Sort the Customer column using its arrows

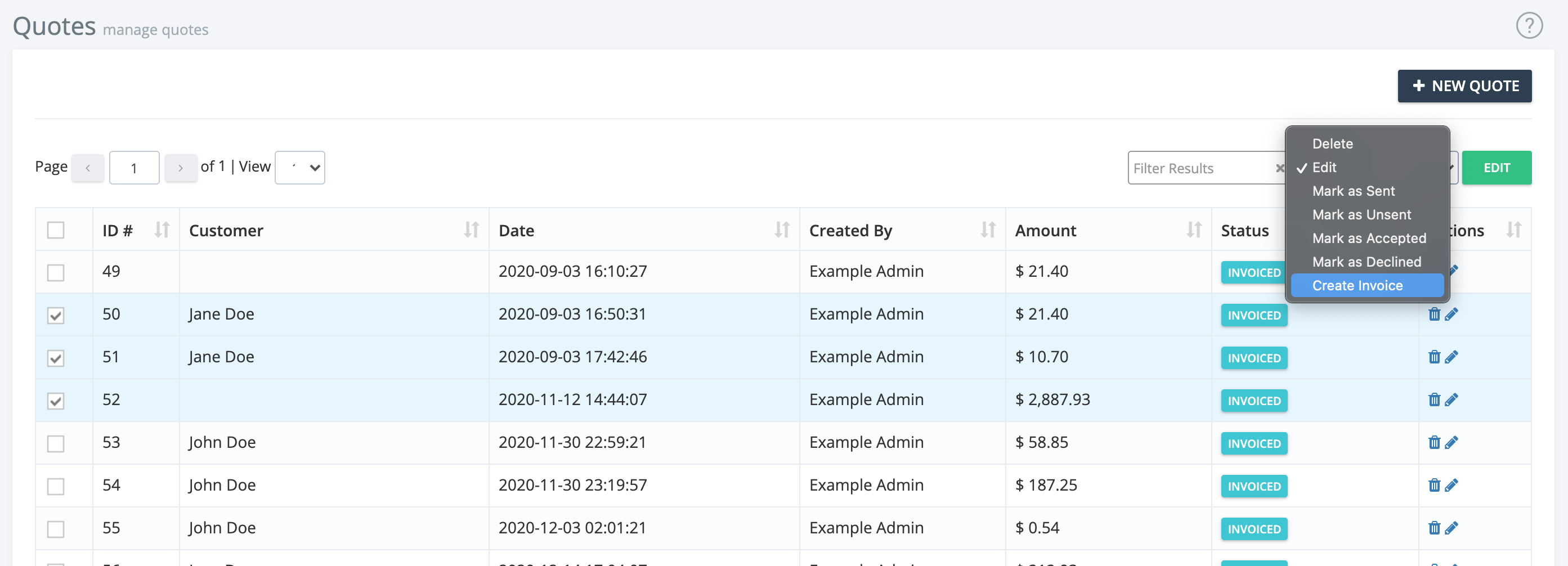(470, 230)
